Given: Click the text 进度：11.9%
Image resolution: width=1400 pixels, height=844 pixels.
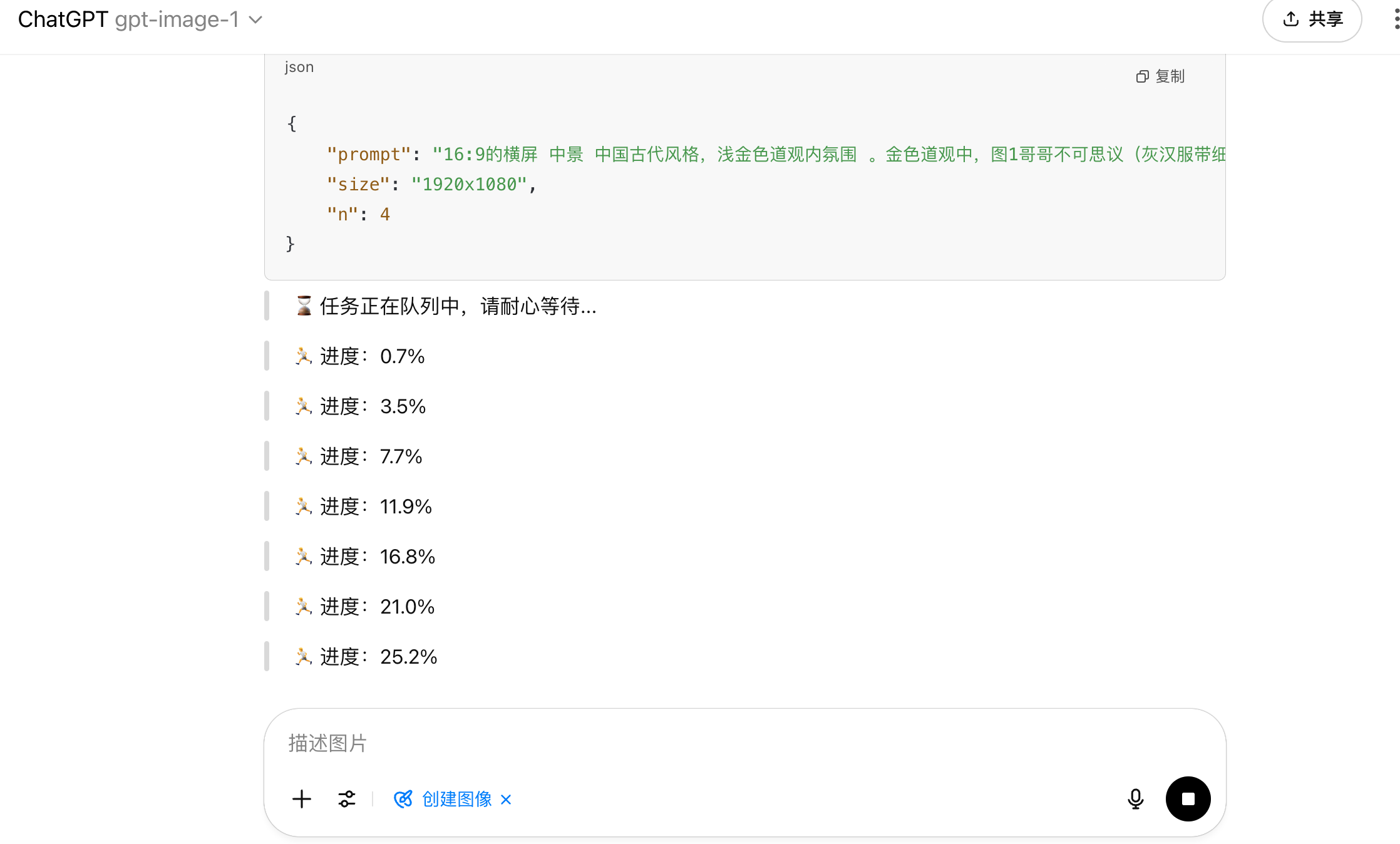Looking at the screenshot, I should point(376,506).
